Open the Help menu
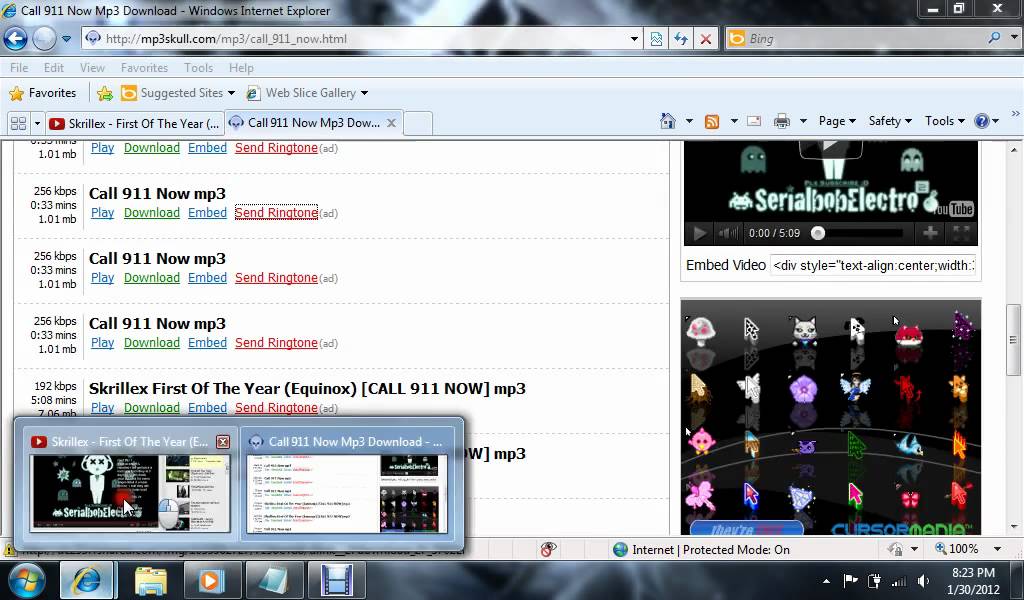This screenshot has height=600, width=1024. coord(241,67)
